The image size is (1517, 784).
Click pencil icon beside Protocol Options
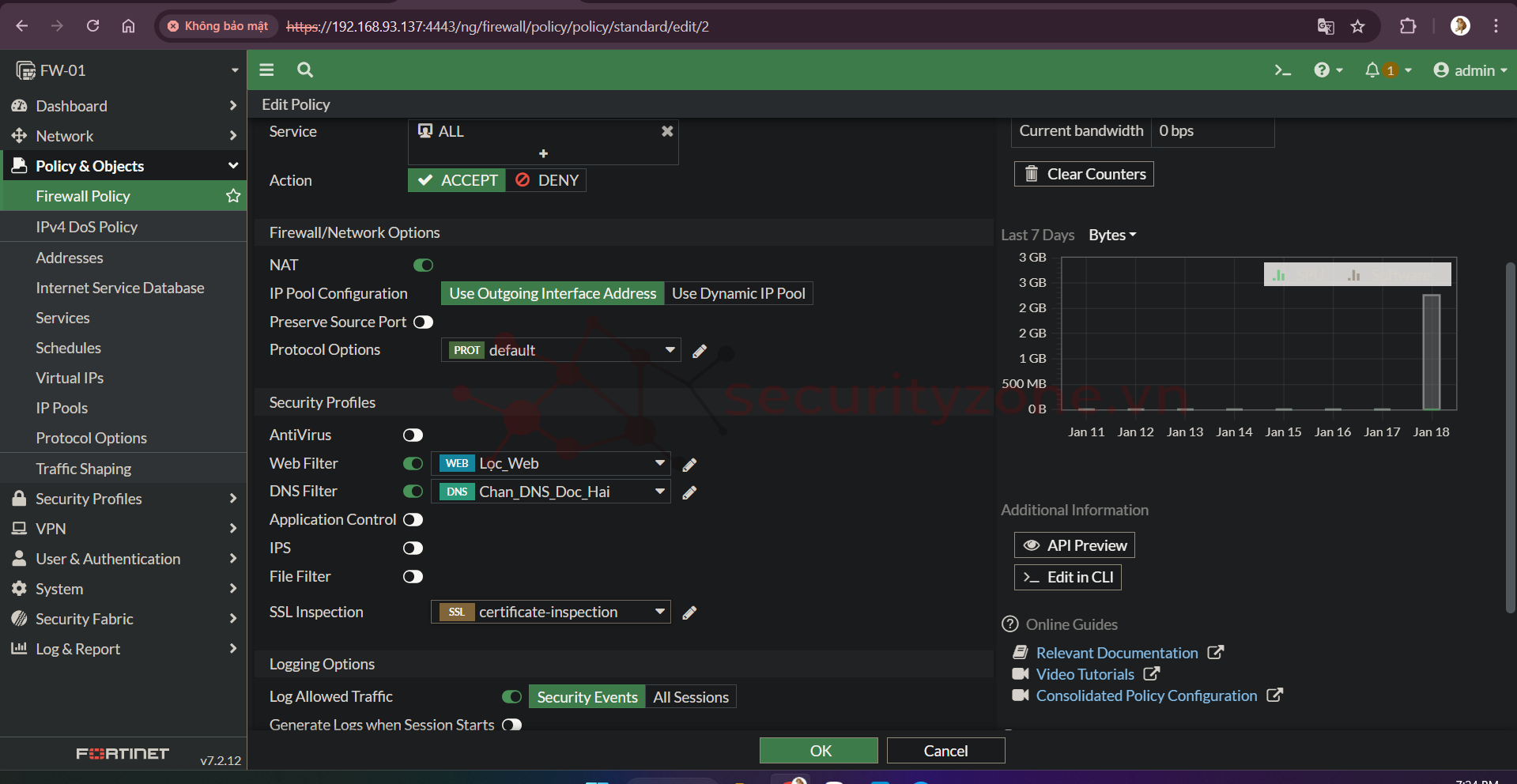tap(700, 351)
